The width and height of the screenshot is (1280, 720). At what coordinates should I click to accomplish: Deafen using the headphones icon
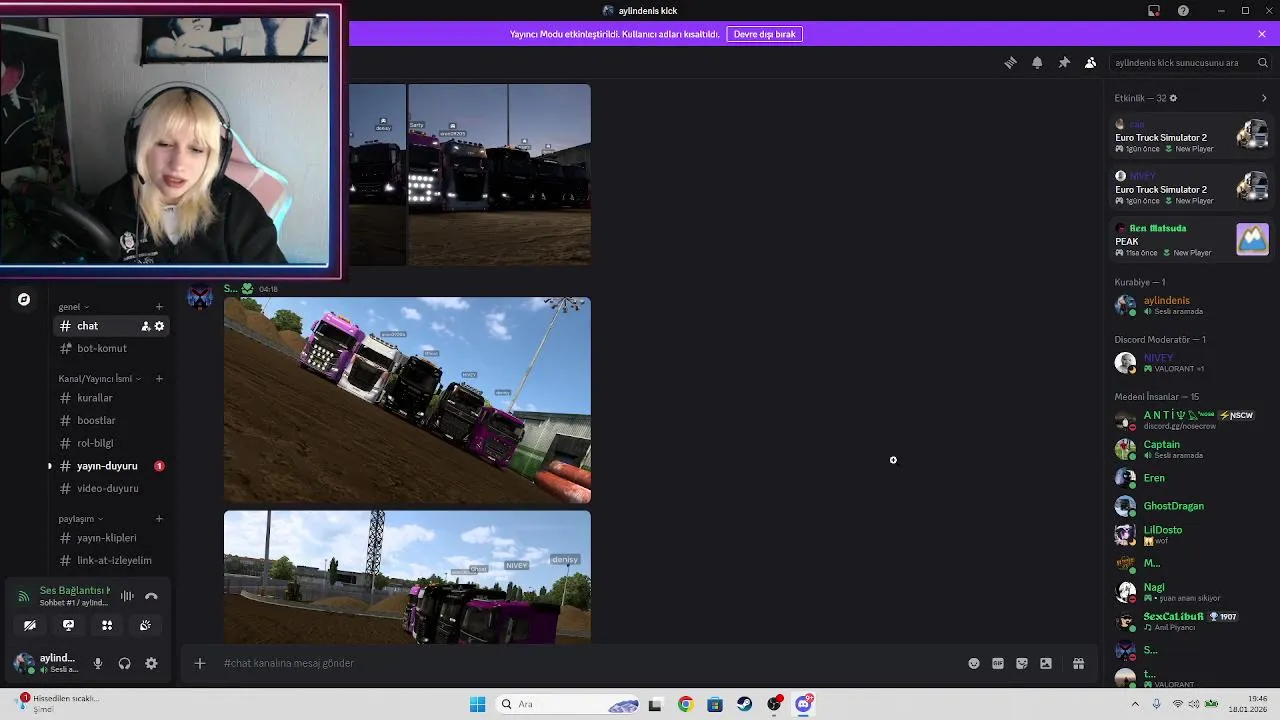click(124, 663)
